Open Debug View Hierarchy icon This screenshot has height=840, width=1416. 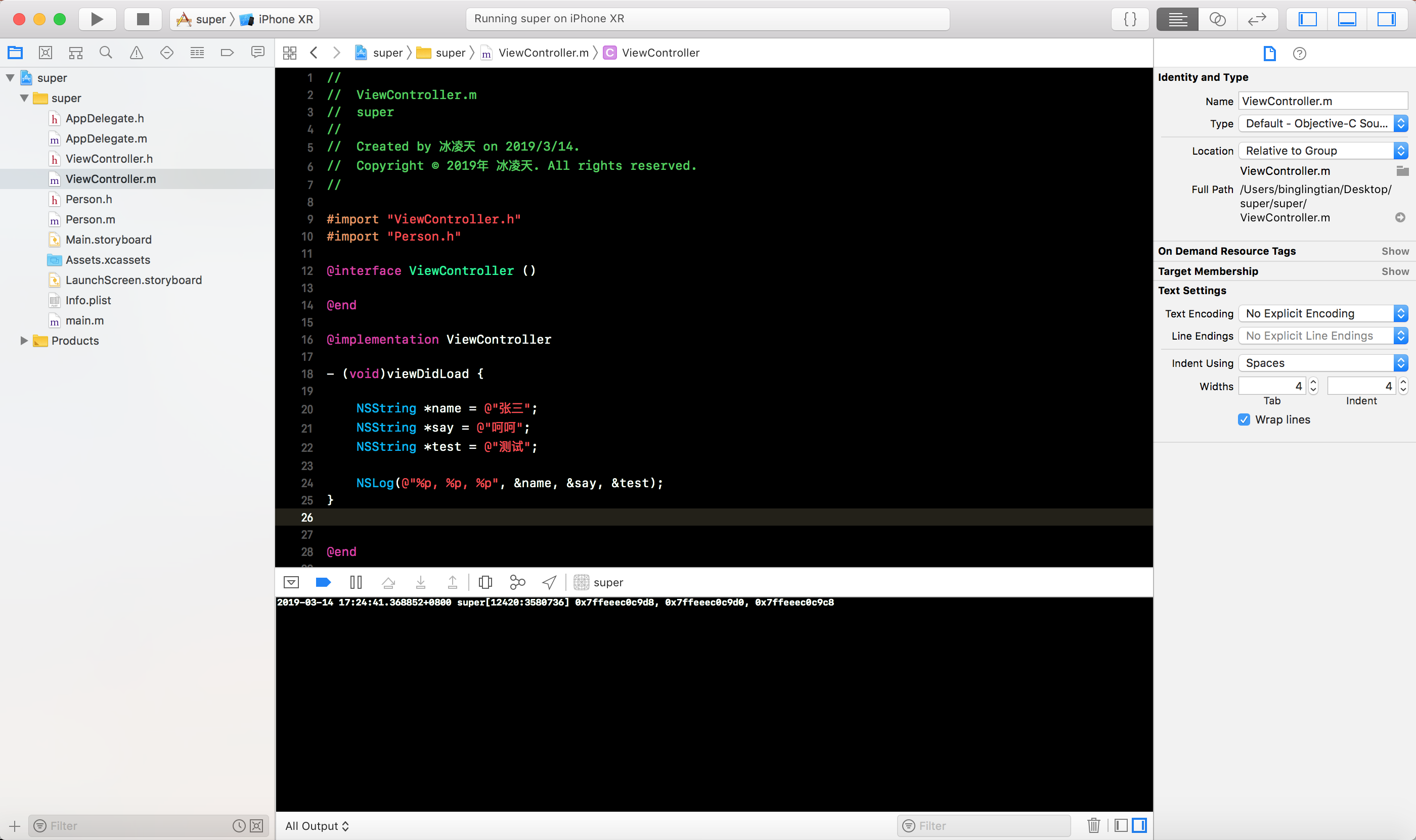click(485, 582)
